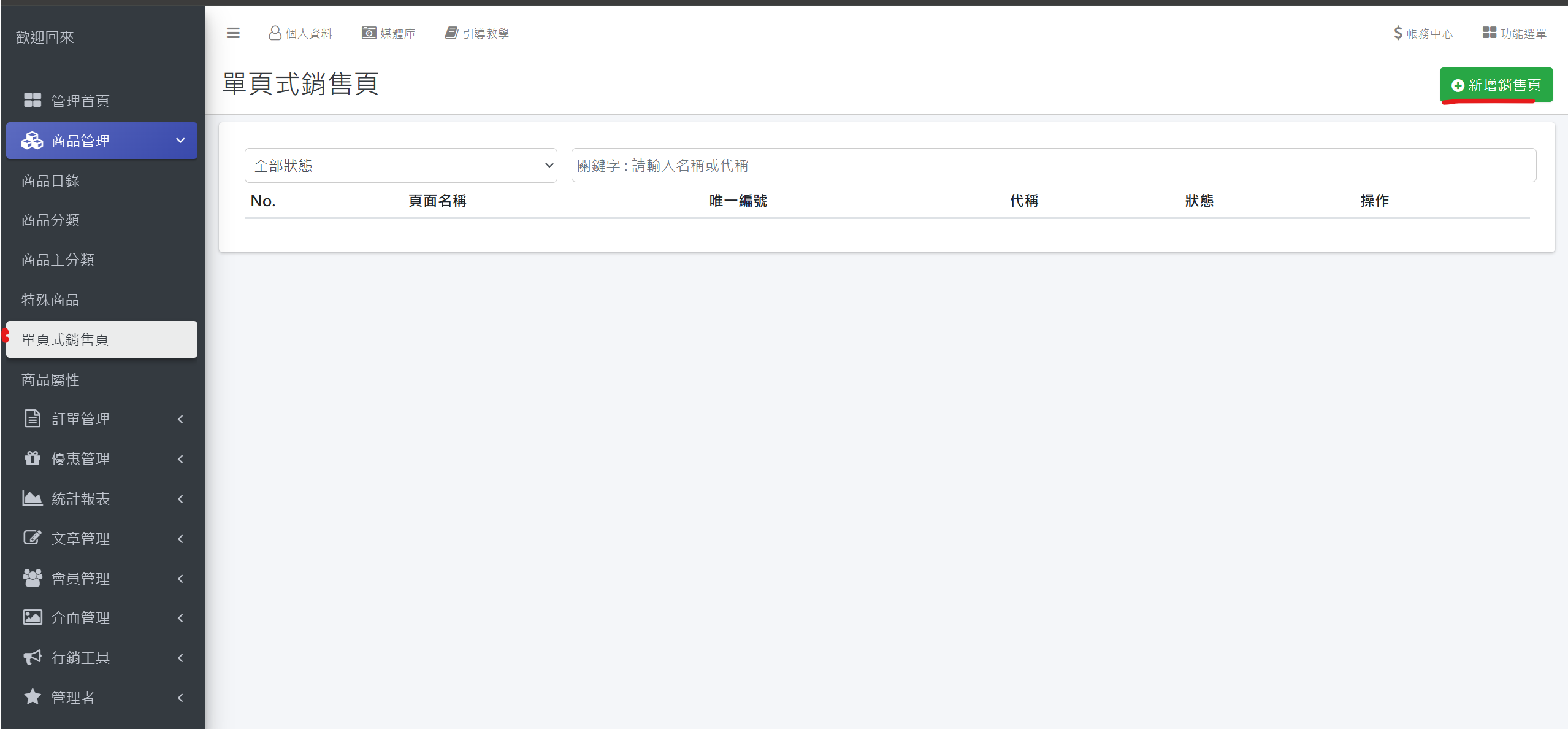The image size is (1568, 729).
Task: Open 商品目錄 in the sidebar
Action: 50,181
